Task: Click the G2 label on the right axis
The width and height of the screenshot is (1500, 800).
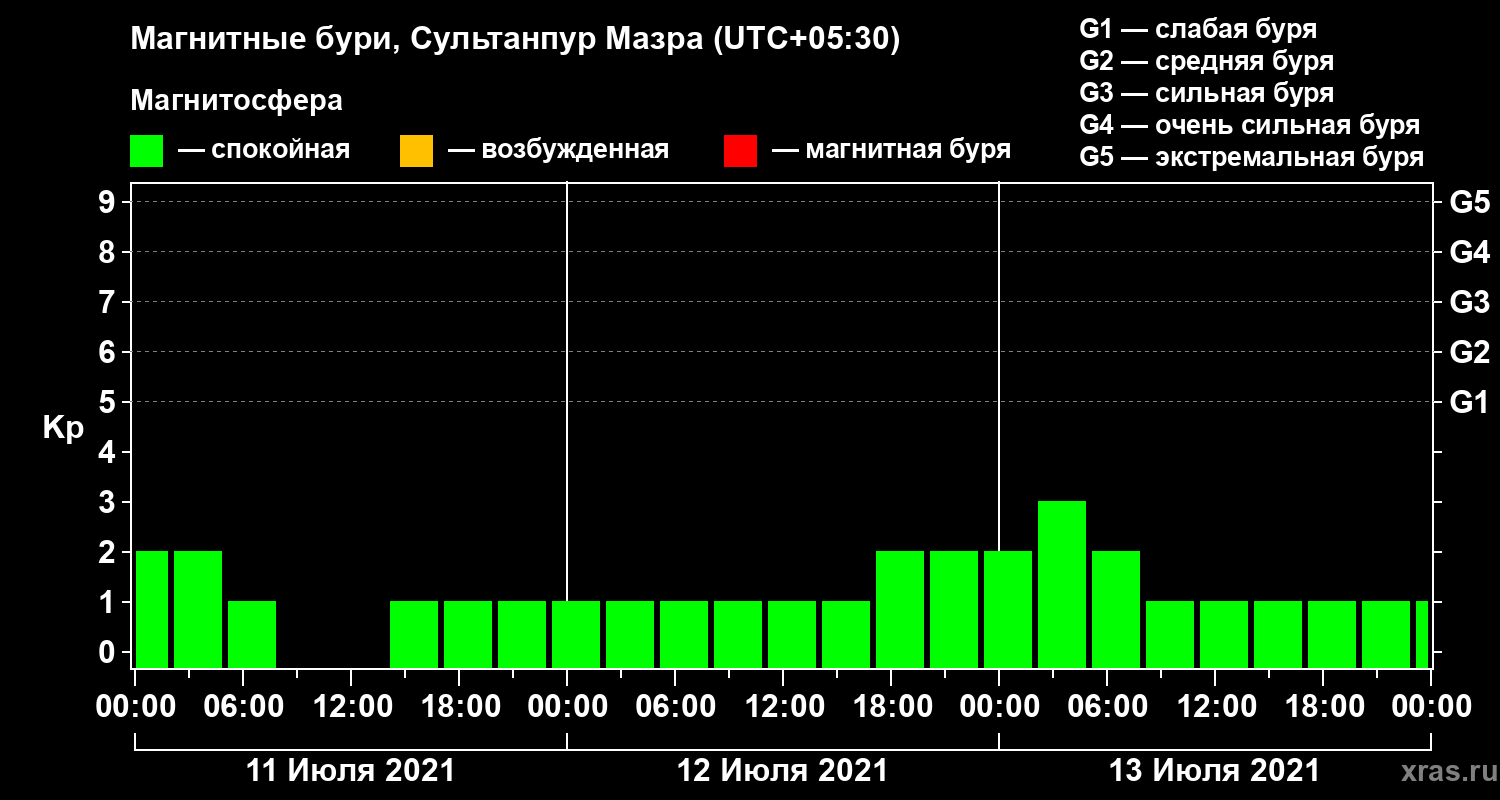Action: (1469, 352)
